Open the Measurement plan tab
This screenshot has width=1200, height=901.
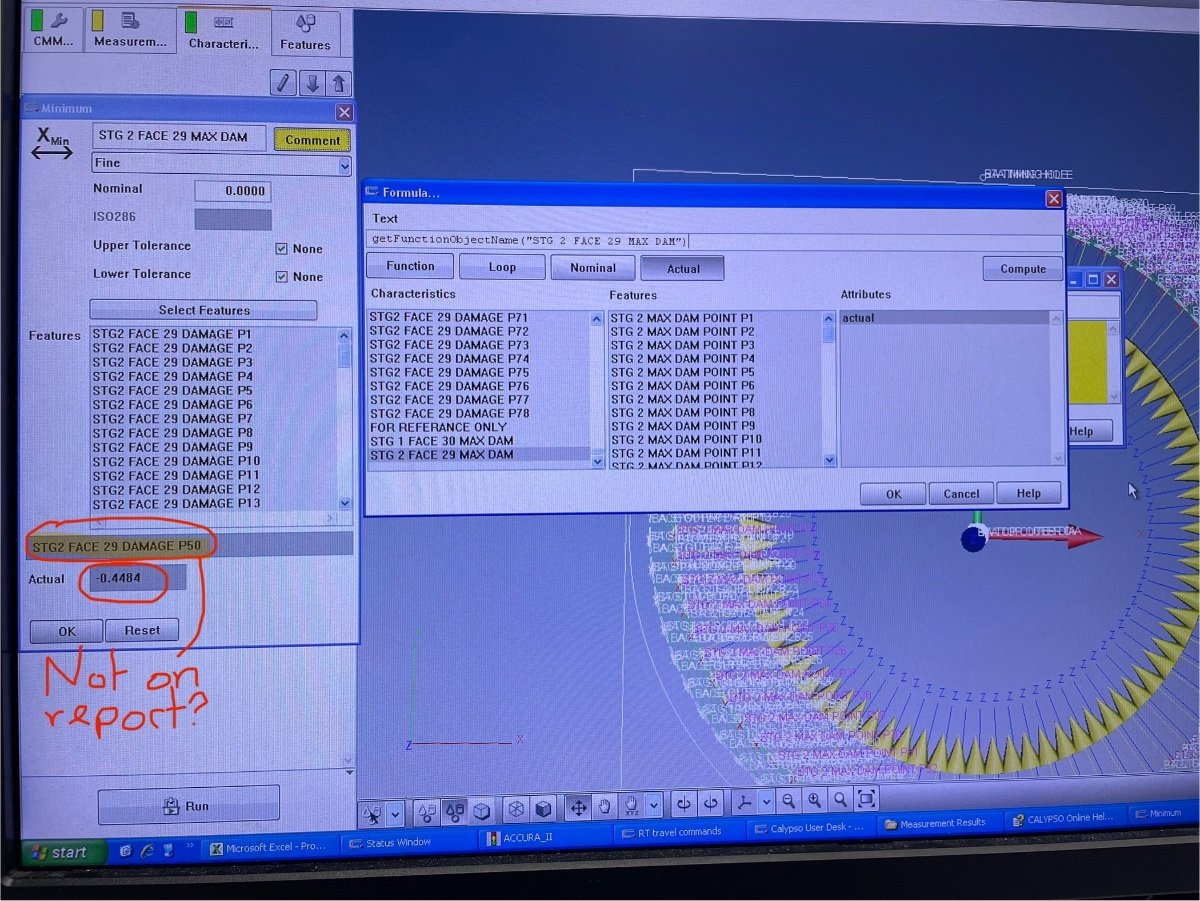coord(129,29)
